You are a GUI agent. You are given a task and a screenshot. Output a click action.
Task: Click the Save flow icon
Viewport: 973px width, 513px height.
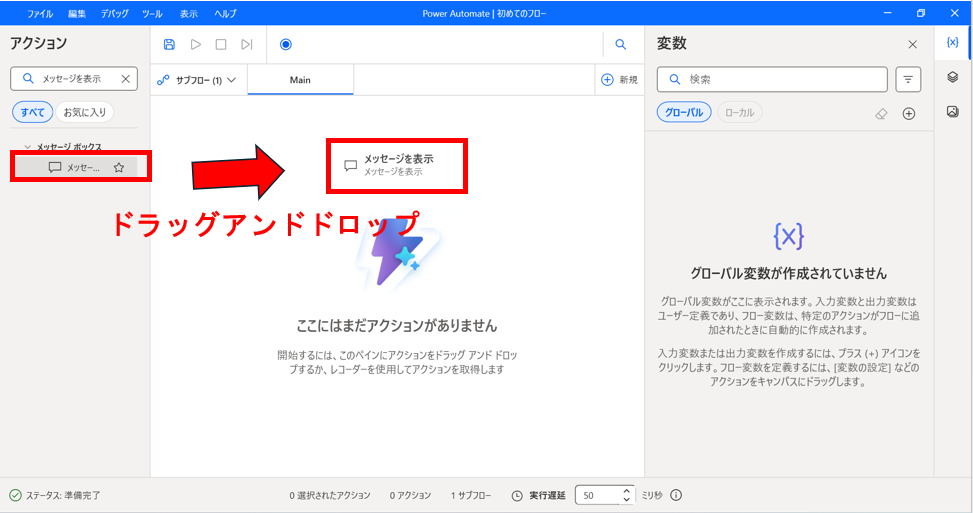click(x=169, y=45)
